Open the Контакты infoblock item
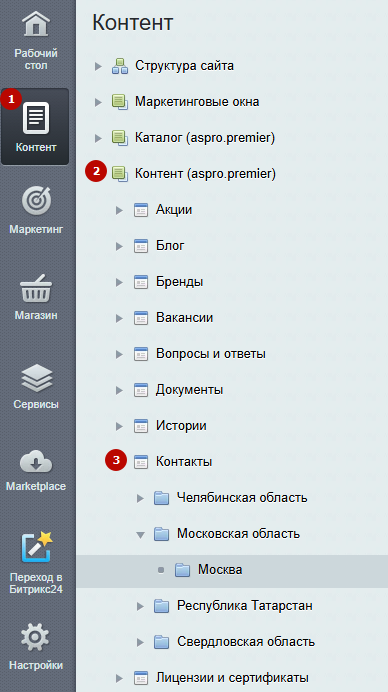This screenshot has height=692, width=388. (184, 462)
